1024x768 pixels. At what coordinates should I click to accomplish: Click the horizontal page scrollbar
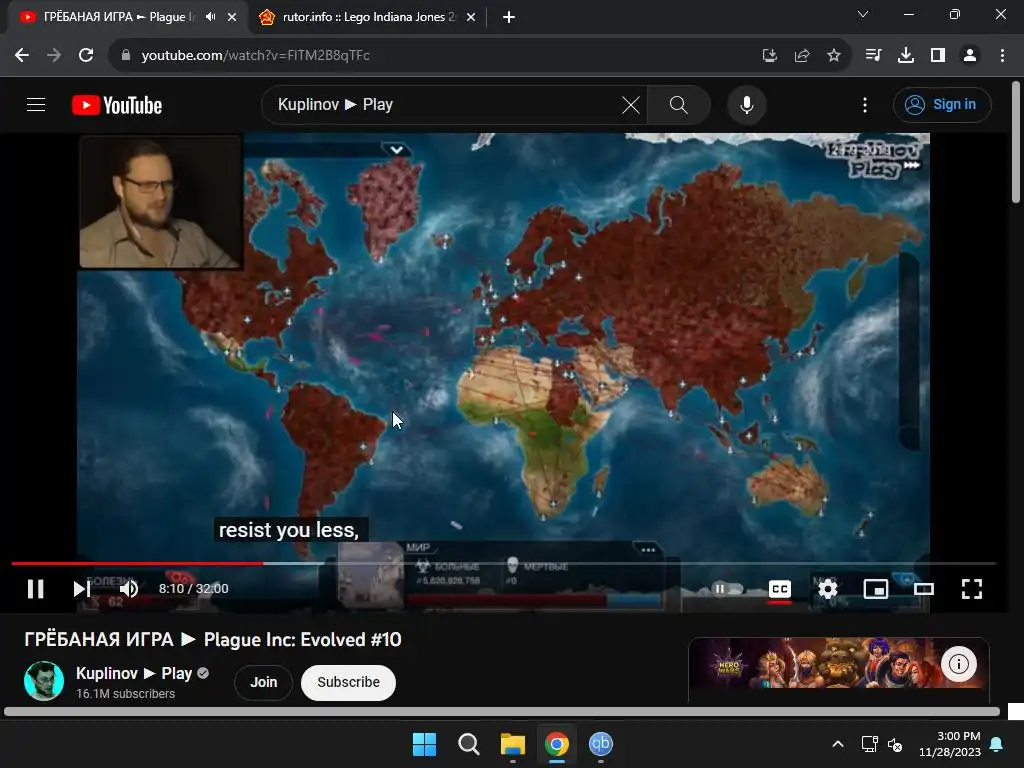(502, 712)
